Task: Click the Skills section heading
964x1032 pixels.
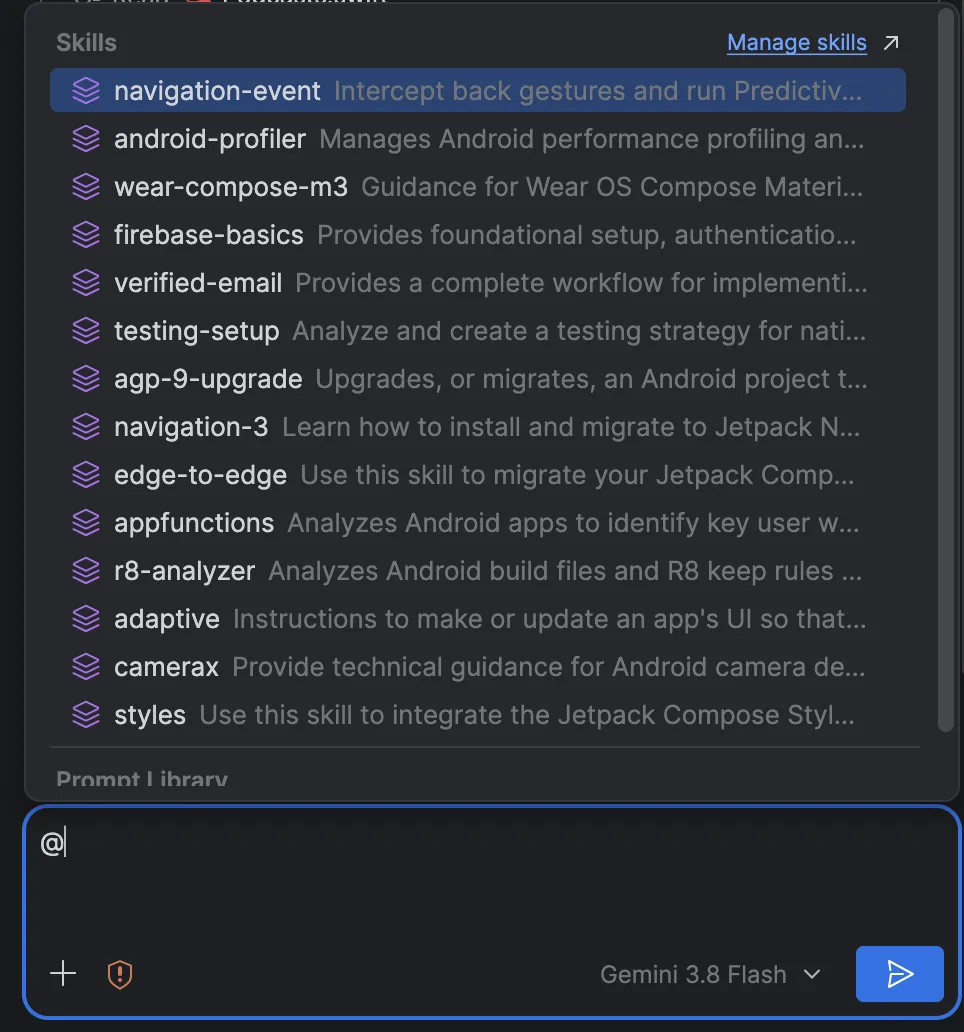Action: tap(86, 43)
